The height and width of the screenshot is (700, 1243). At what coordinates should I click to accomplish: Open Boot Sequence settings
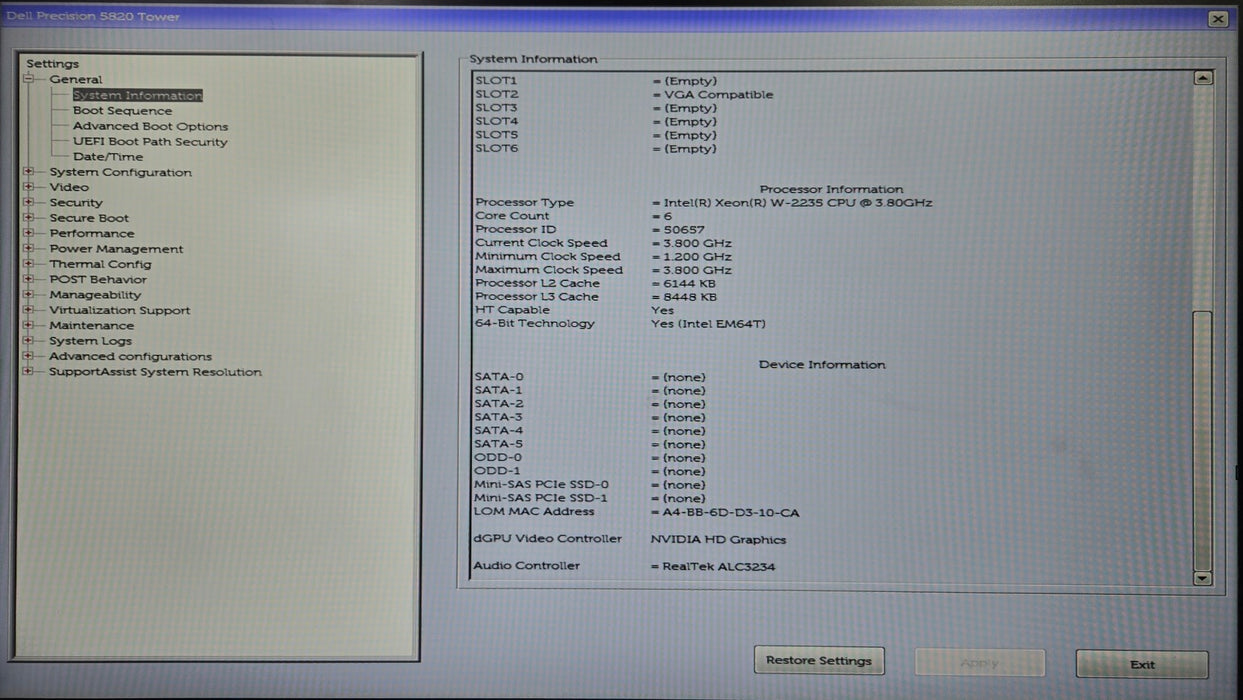(122, 111)
